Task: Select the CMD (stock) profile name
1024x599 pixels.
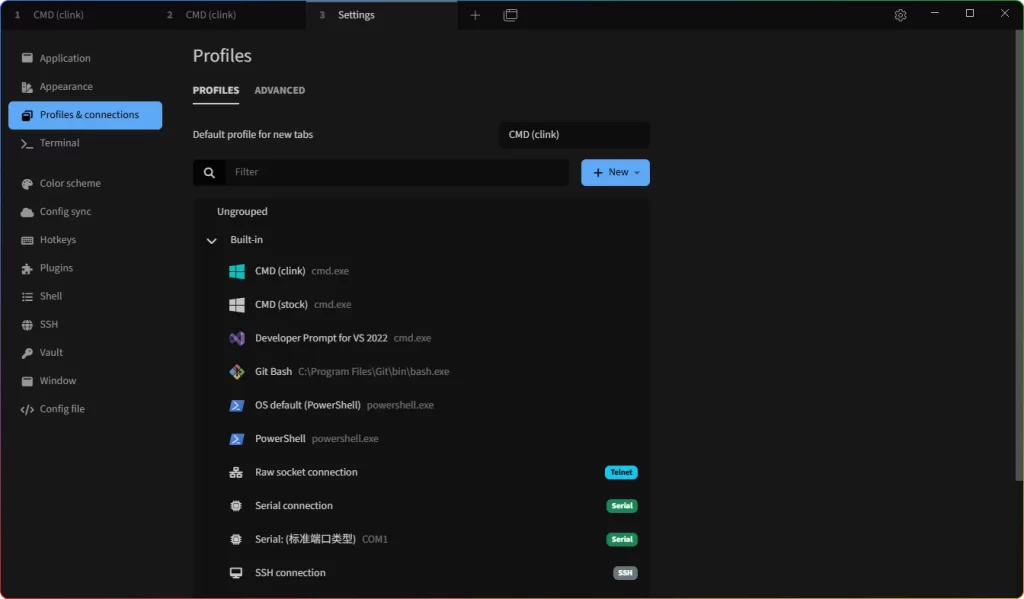Action: [x=281, y=304]
